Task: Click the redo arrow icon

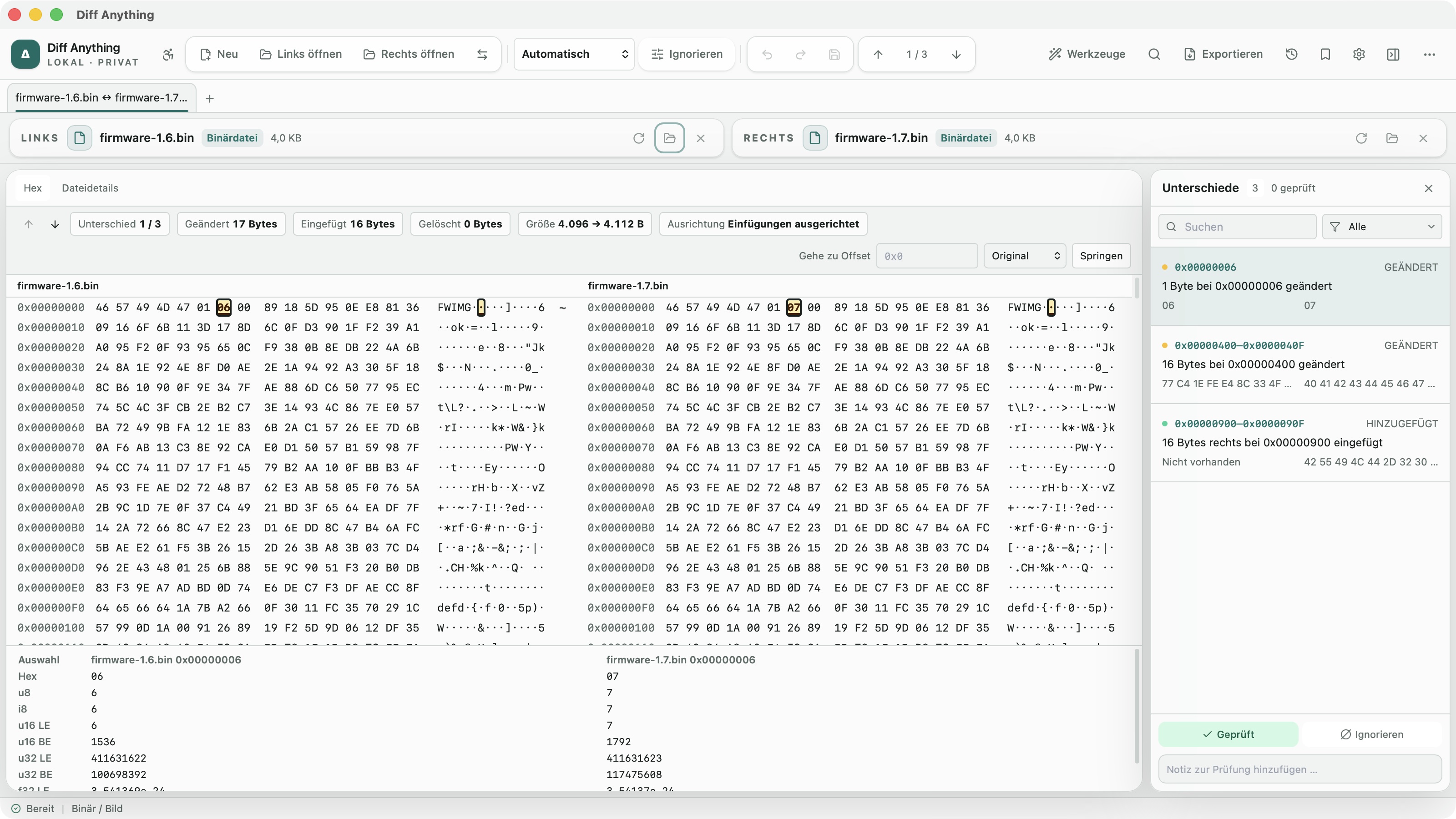Action: (x=800, y=54)
